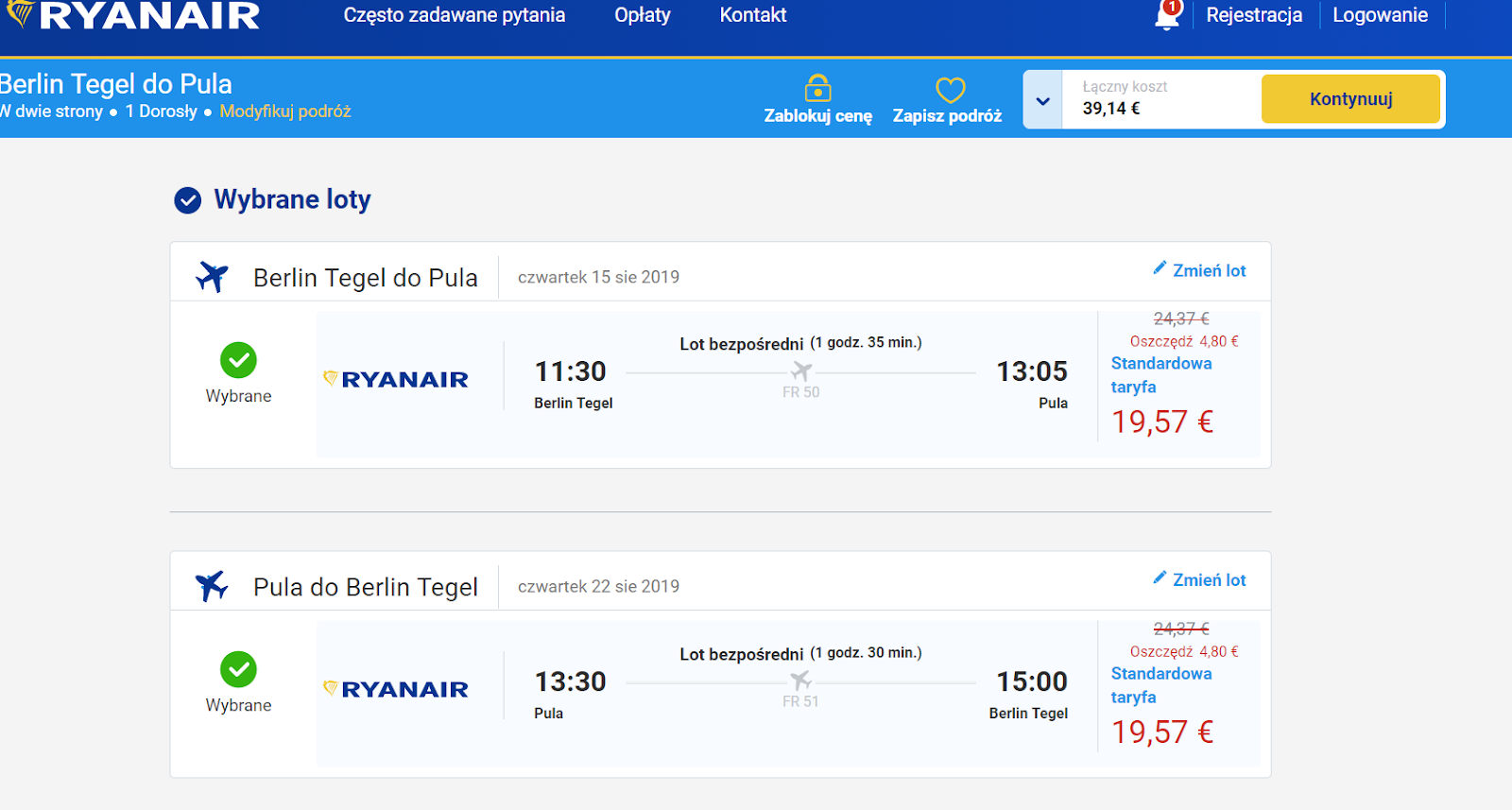Viewport: 1512px width, 810px height.
Task: Go to Logowanie
Action: pyautogui.click(x=1380, y=15)
